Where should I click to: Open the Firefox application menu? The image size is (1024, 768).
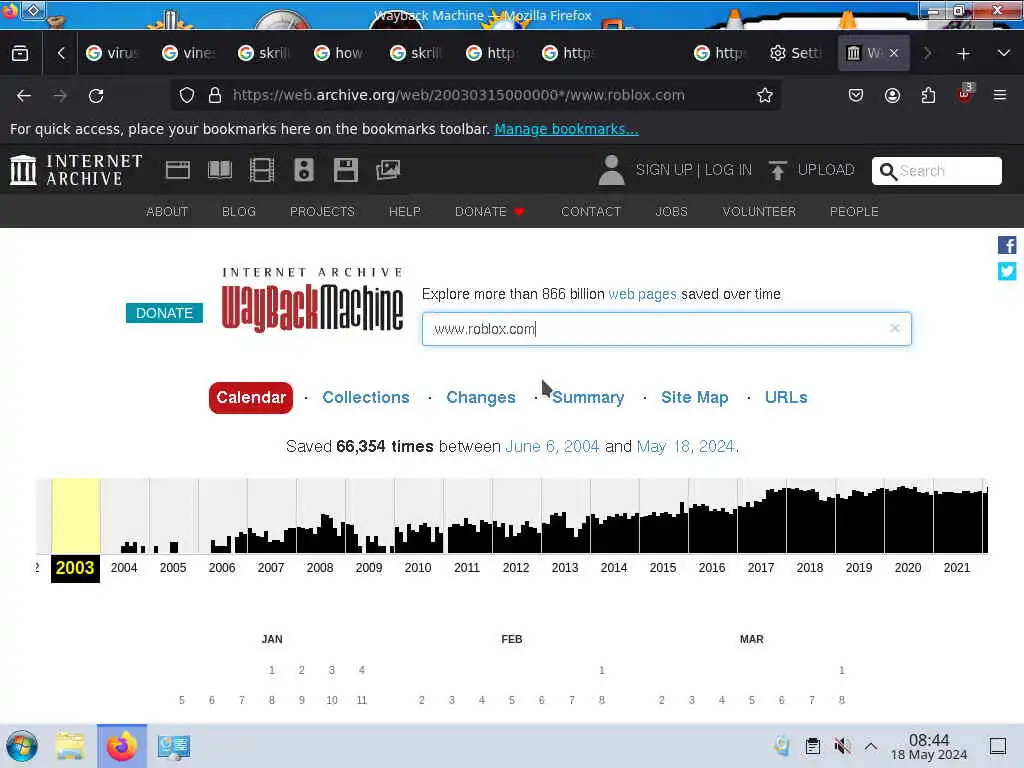[1000, 95]
